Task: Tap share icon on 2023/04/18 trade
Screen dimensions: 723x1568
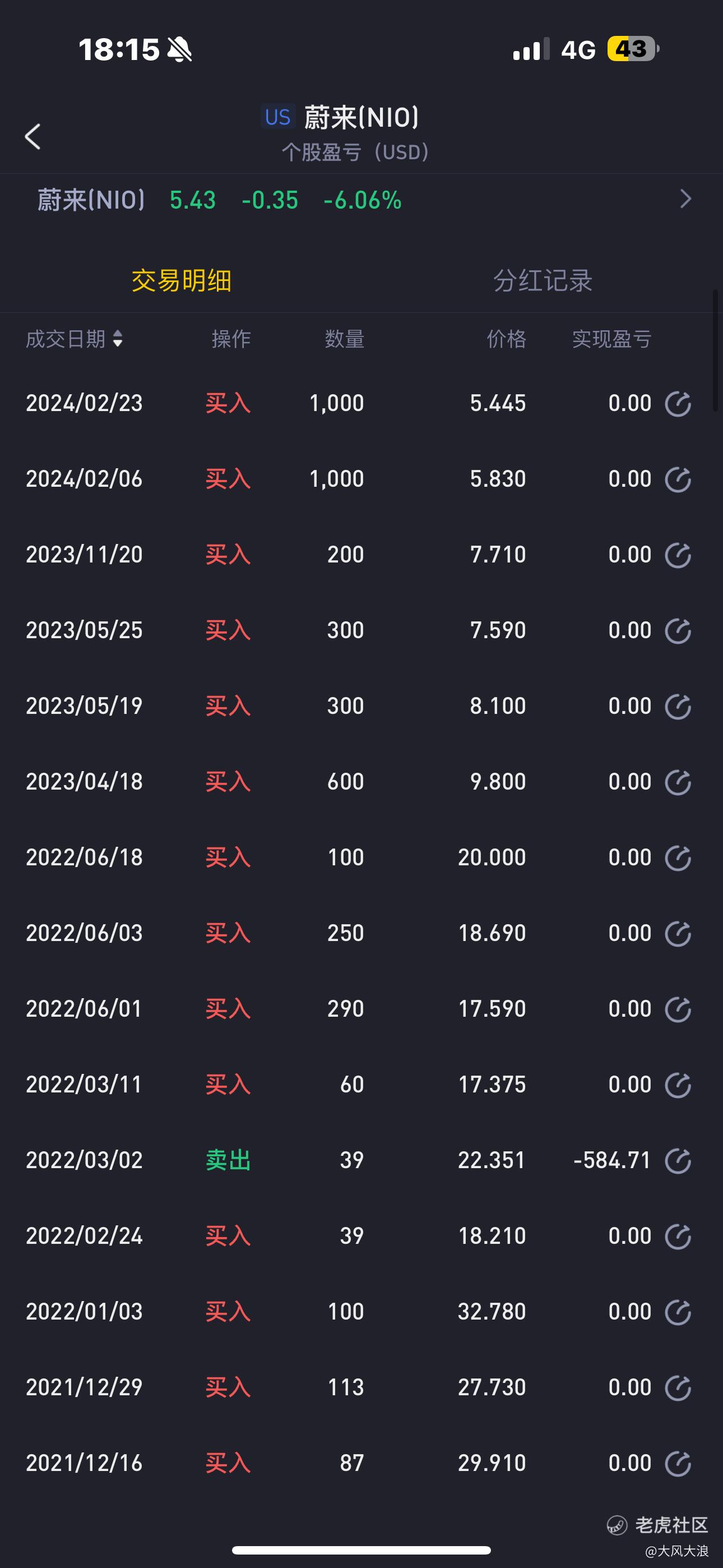Action: click(678, 782)
